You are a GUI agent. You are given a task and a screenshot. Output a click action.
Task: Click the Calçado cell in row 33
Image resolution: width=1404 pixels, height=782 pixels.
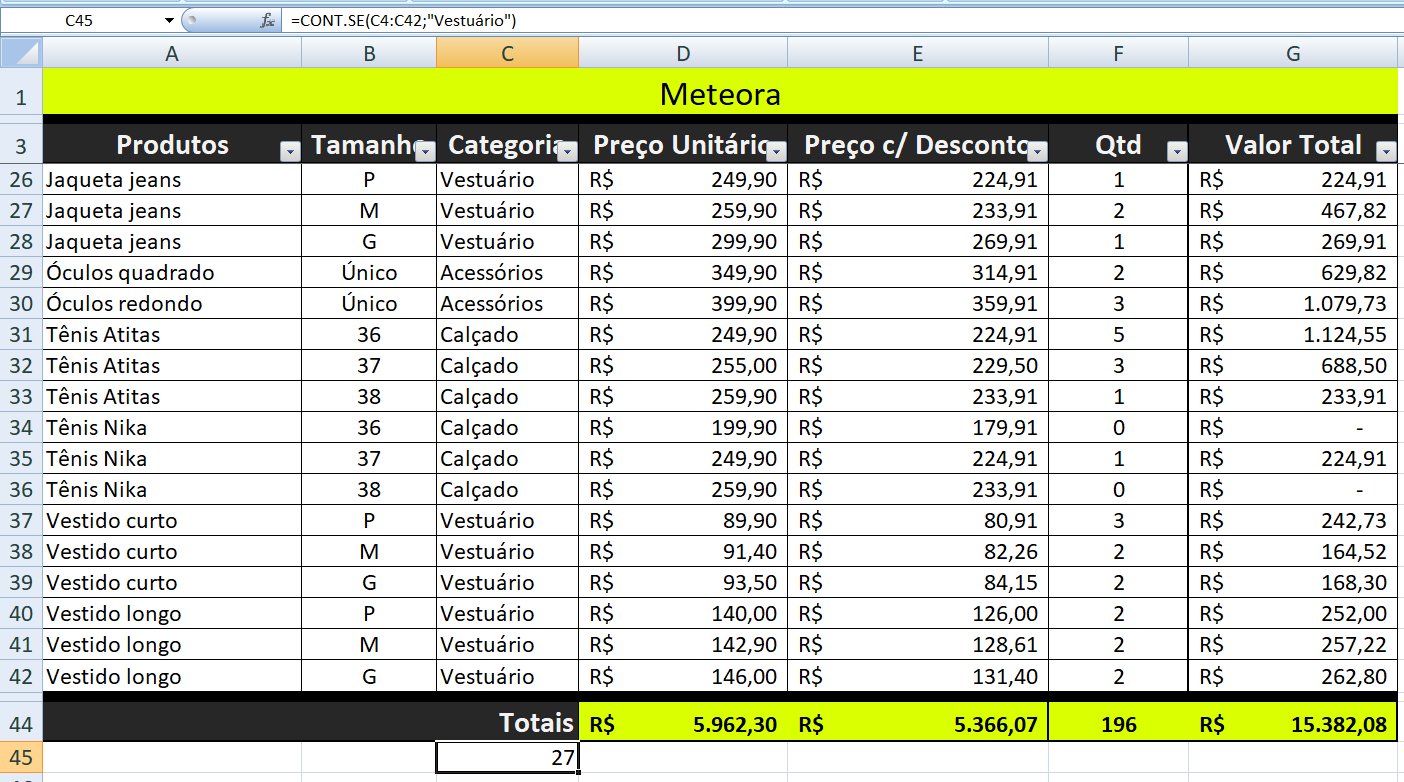[x=507, y=397]
